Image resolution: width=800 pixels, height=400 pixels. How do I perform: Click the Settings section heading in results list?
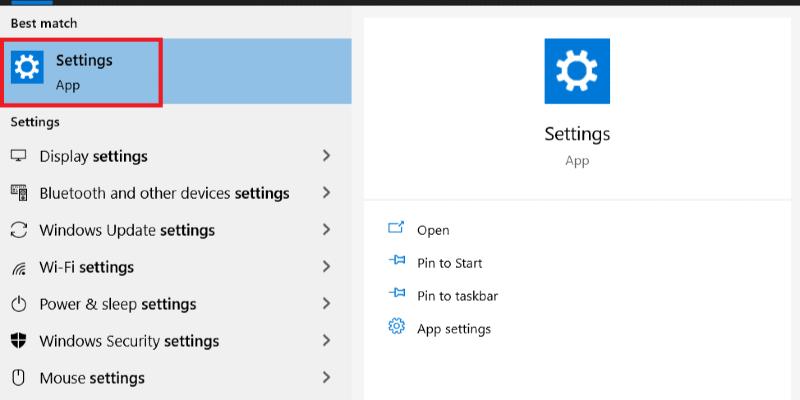[35, 122]
